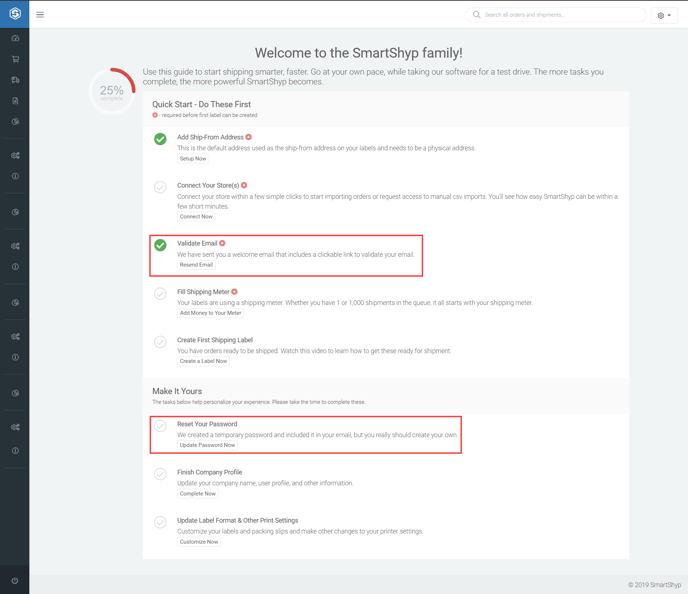Open the gear settings dropdown
Screen dimensions: 688x594
[x=664, y=15]
